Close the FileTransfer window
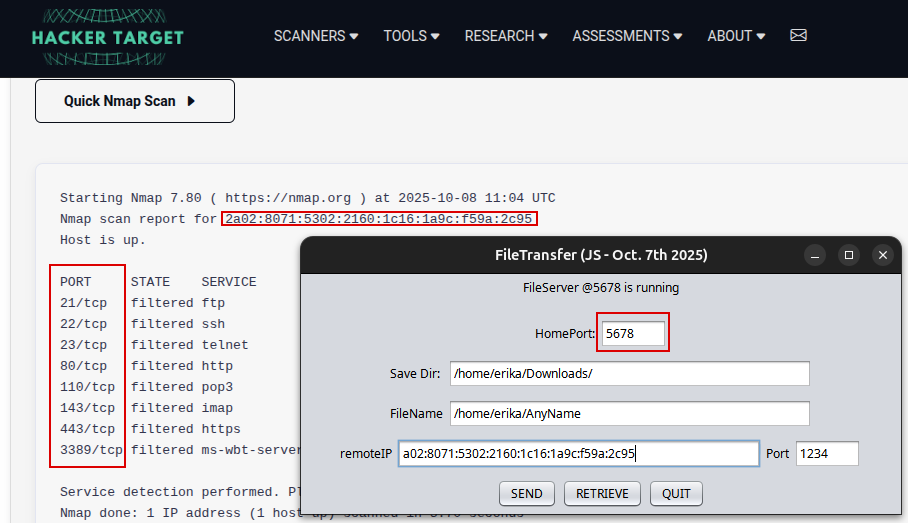Viewport: 908px width, 523px height. tap(882, 255)
